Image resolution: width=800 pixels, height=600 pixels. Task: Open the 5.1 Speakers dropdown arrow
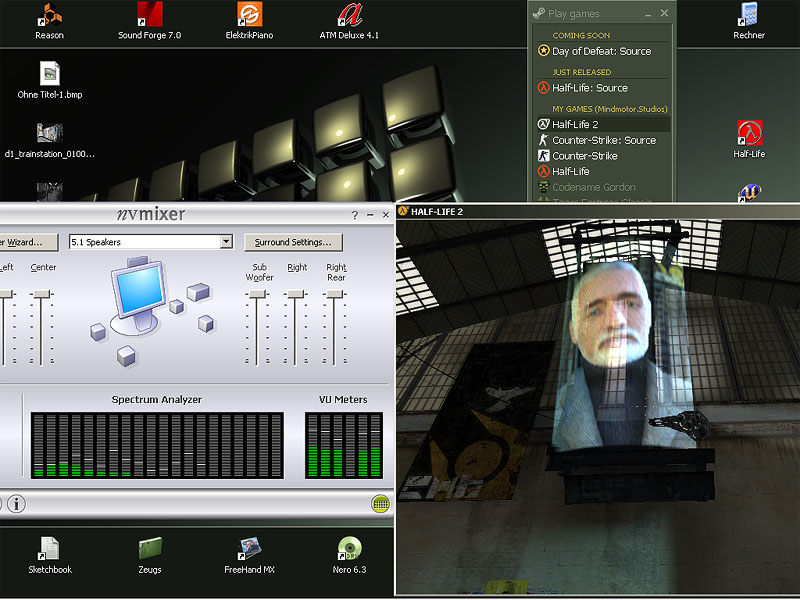[226, 241]
